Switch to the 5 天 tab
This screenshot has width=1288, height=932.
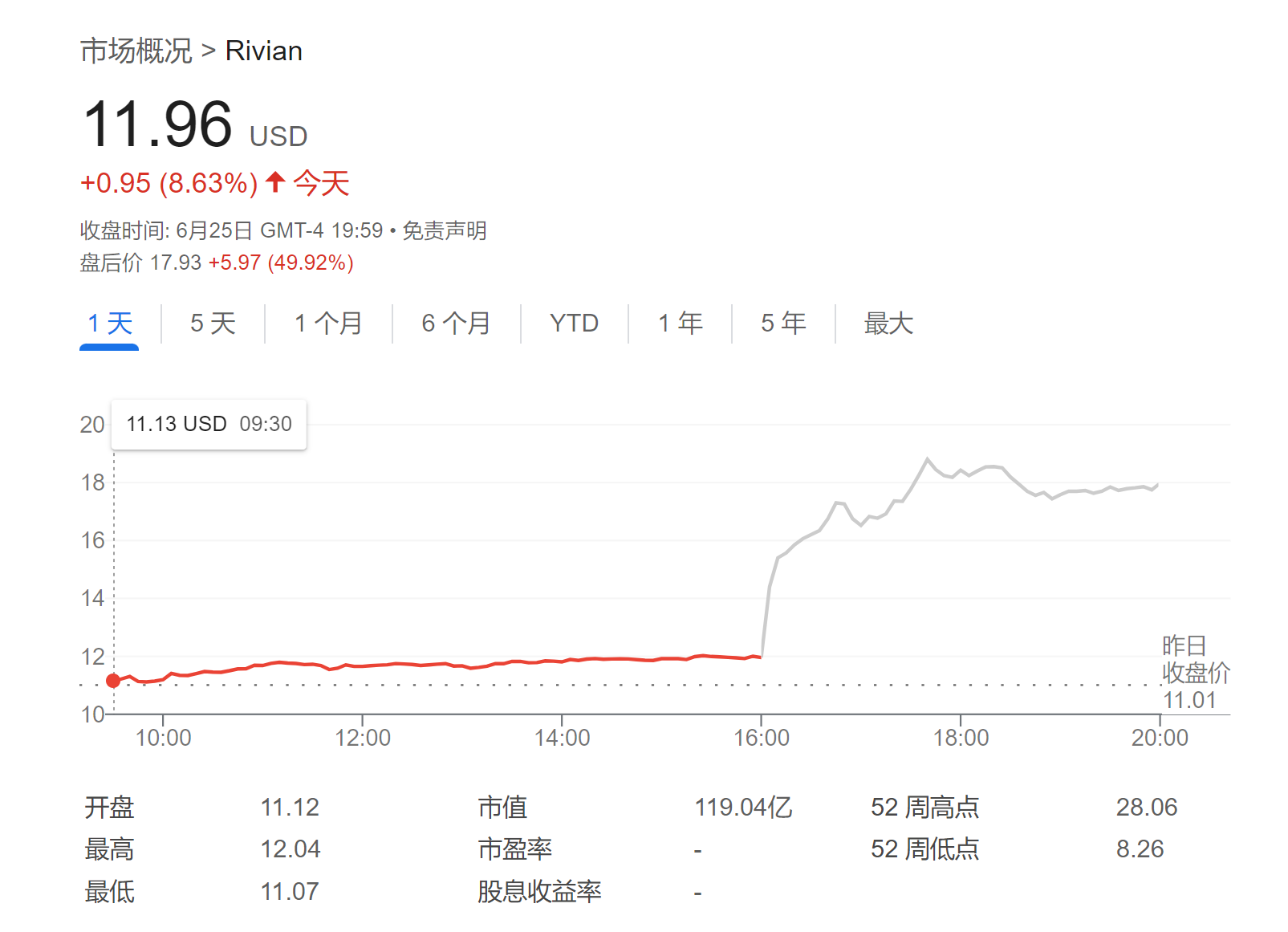tap(213, 324)
